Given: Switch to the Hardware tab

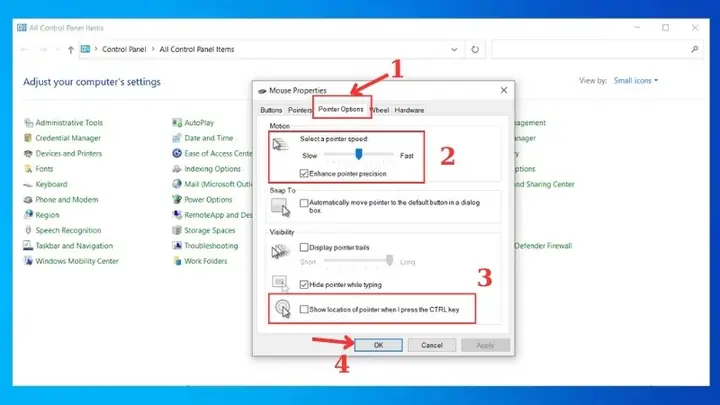Looking at the screenshot, I should pyautogui.click(x=409, y=110).
